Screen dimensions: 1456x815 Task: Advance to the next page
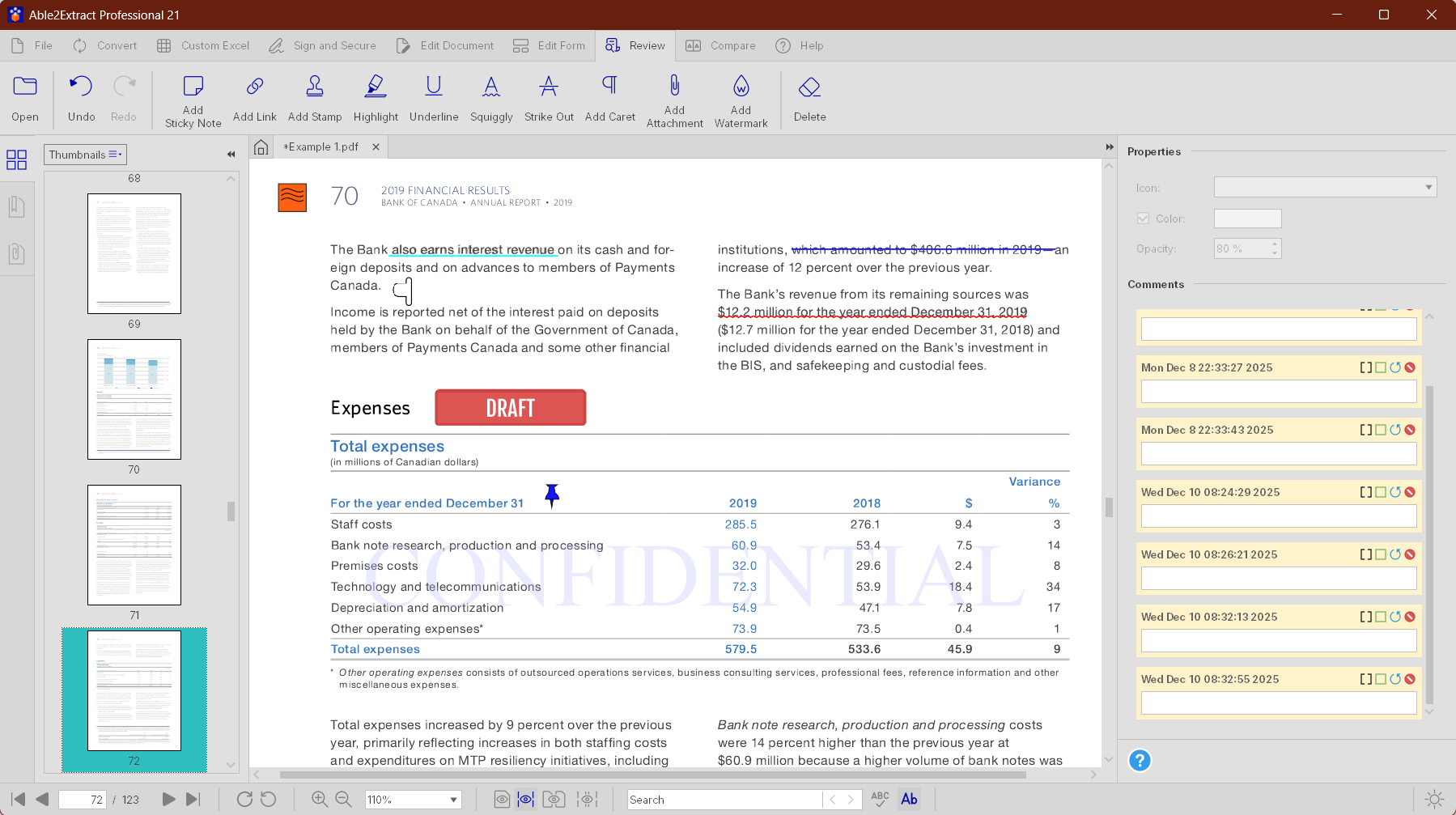point(168,800)
